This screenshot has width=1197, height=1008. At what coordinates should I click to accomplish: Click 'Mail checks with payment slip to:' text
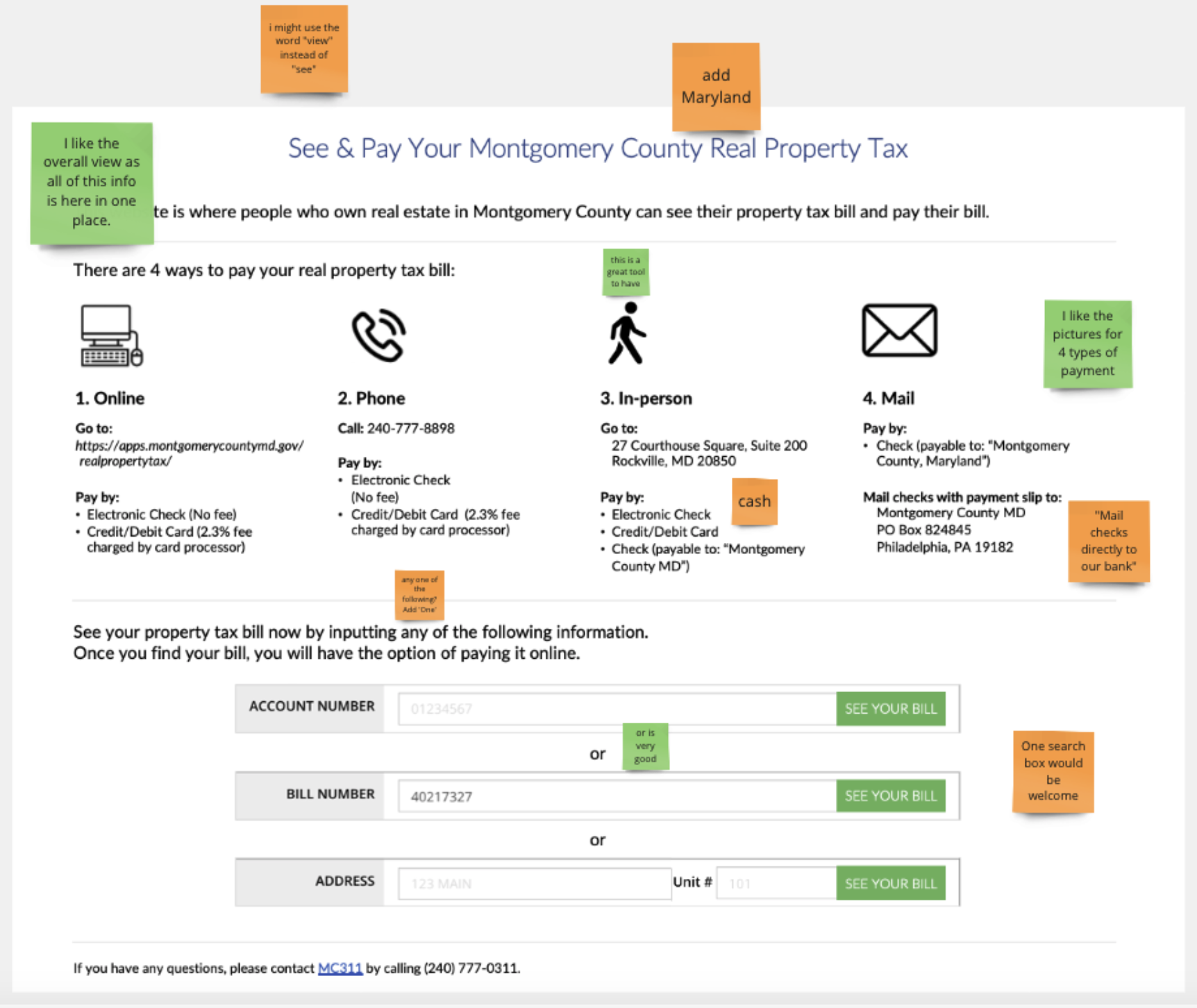click(962, 497)
